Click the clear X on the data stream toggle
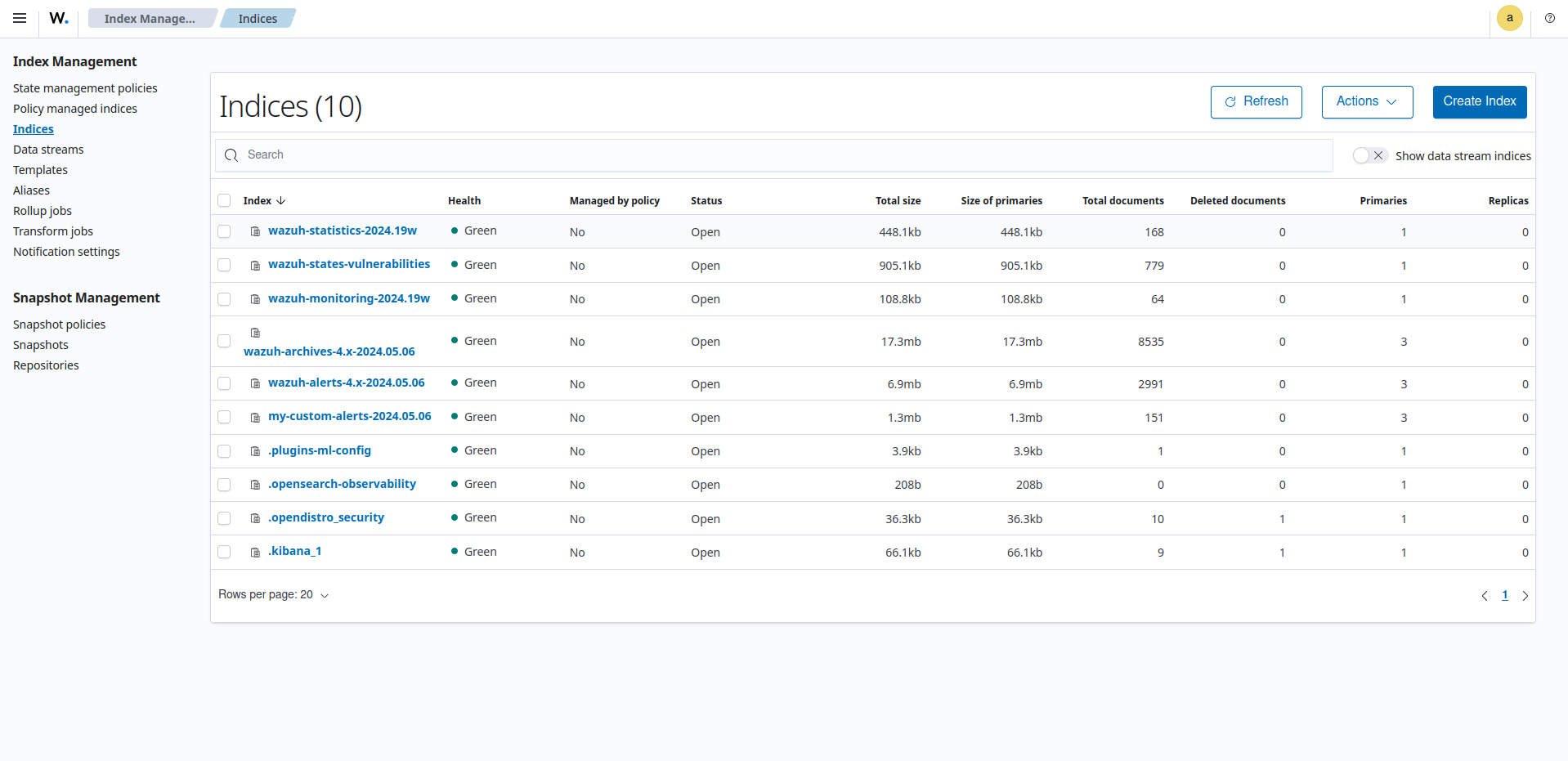1568x761 pixels. [1379, 154]
